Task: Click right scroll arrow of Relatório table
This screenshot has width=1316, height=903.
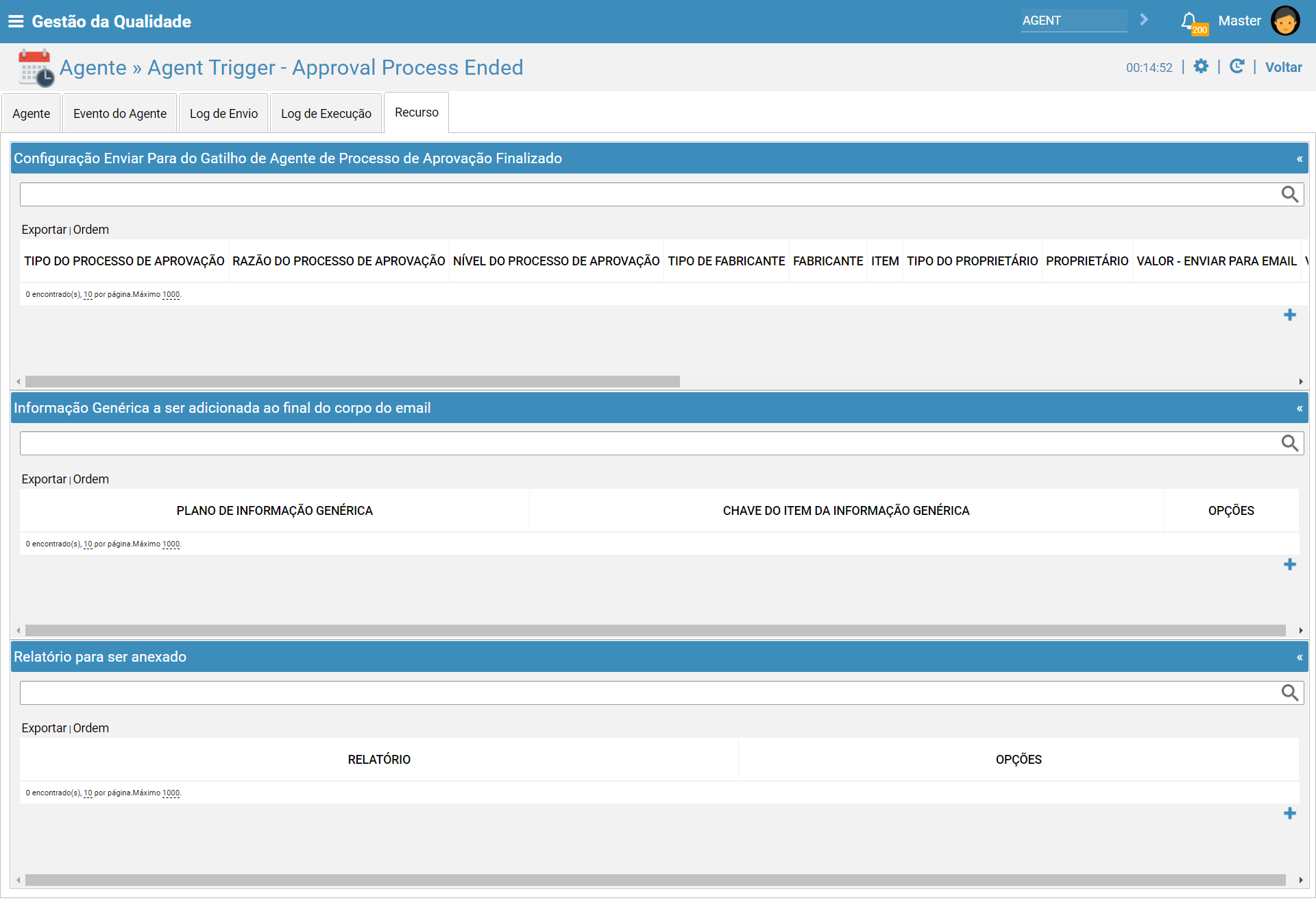Action: click(1301, 880)
